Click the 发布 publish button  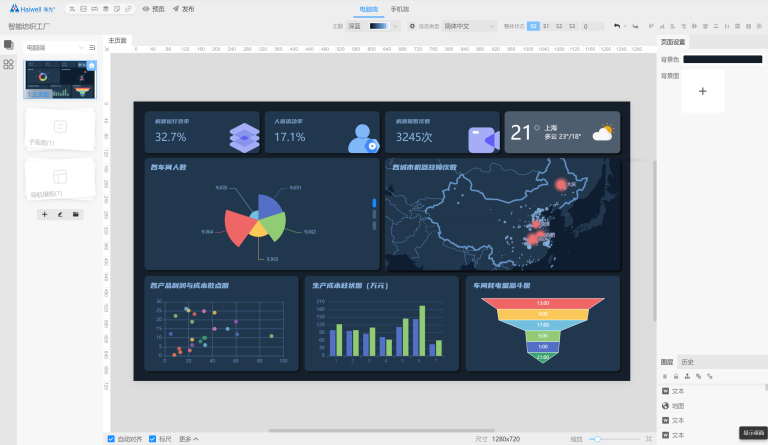click(183, 8)
